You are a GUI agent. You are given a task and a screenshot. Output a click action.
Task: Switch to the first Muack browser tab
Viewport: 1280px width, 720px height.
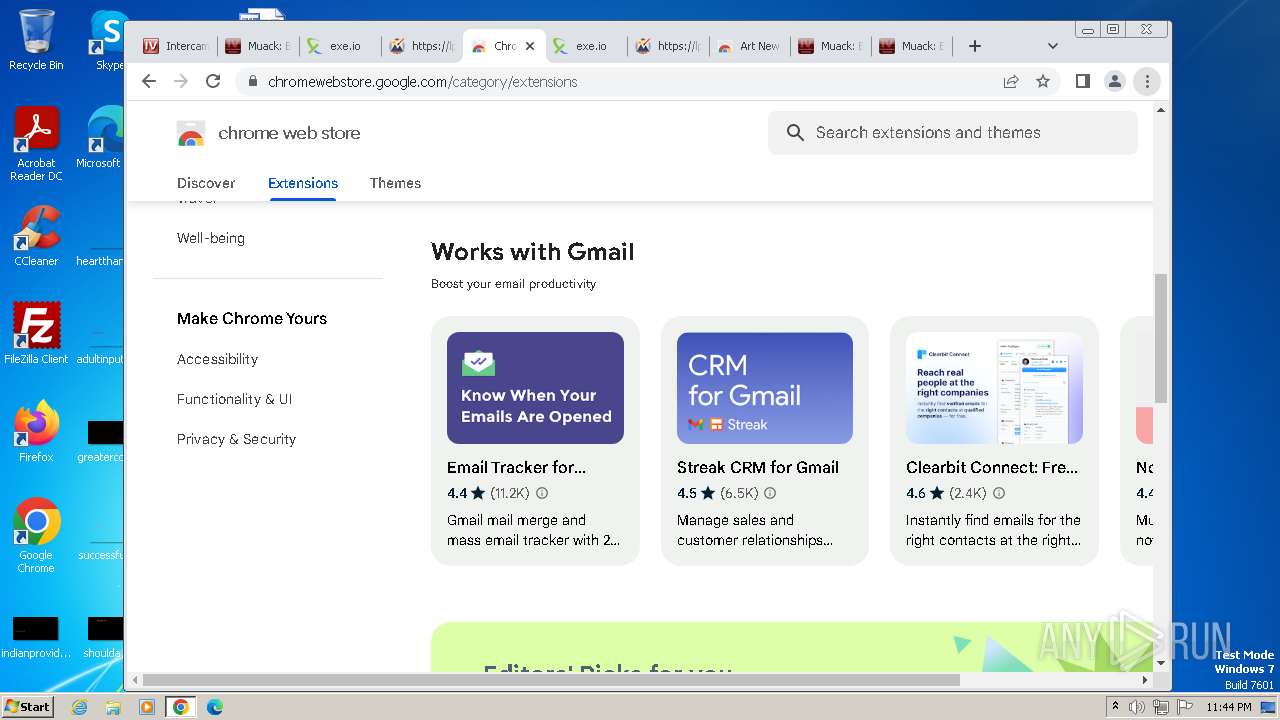(257, 46)
